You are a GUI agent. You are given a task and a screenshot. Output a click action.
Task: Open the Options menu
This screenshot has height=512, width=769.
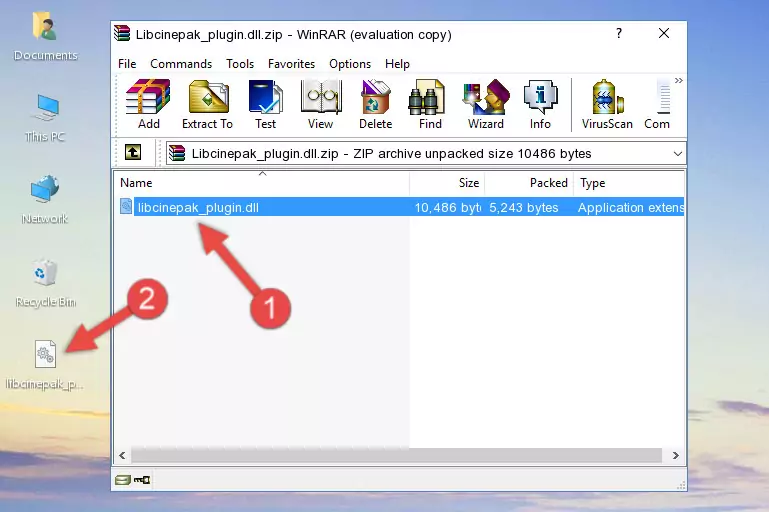[x=350, y=64]
